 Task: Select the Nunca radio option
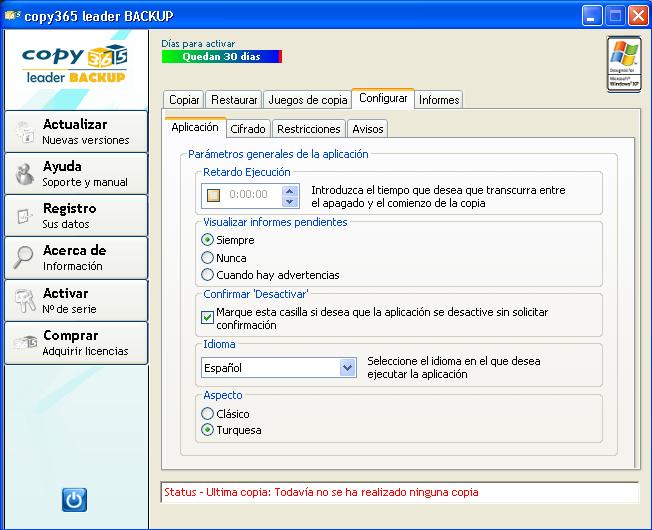coord(207,258)
